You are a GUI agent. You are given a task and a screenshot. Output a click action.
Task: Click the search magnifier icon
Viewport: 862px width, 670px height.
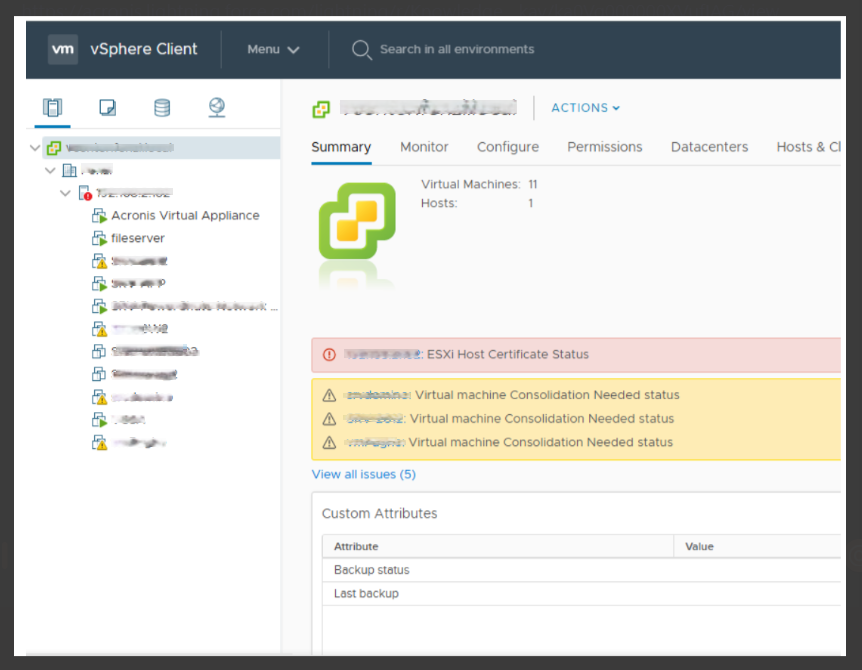click(x=362, y=49)
